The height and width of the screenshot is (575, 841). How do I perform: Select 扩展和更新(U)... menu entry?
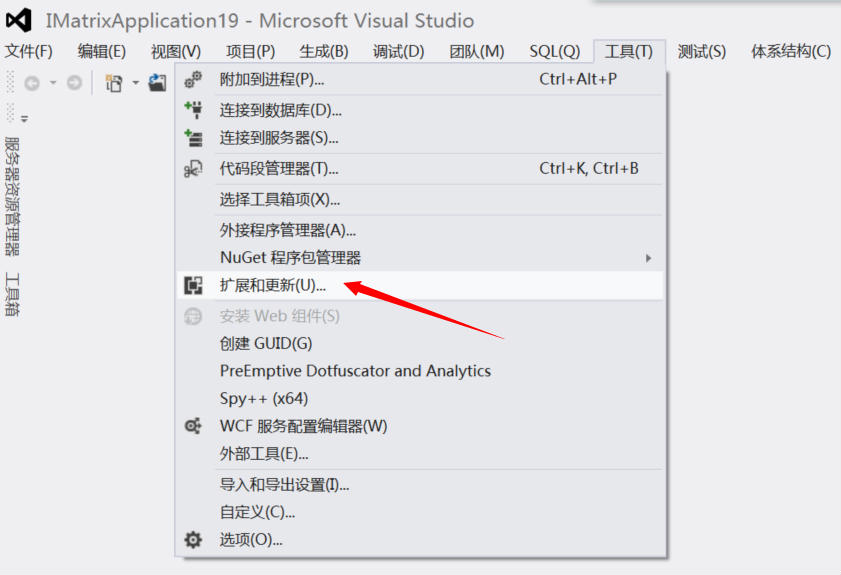coord(421,285)
